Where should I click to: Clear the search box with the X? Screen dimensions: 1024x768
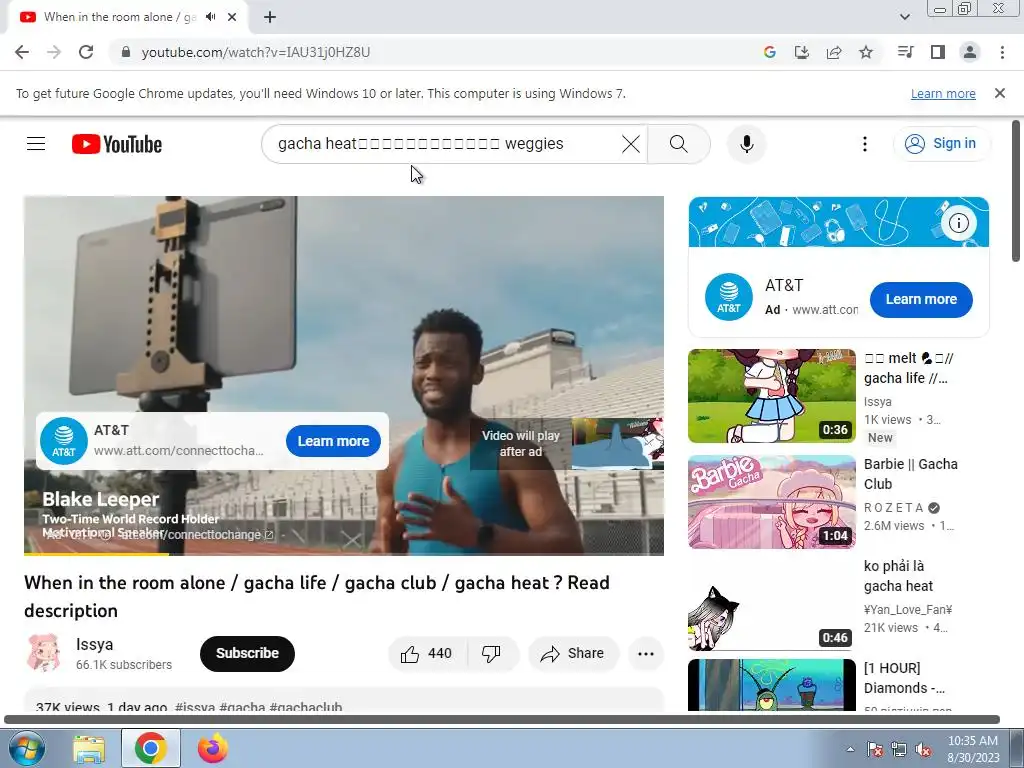(630, 144)
